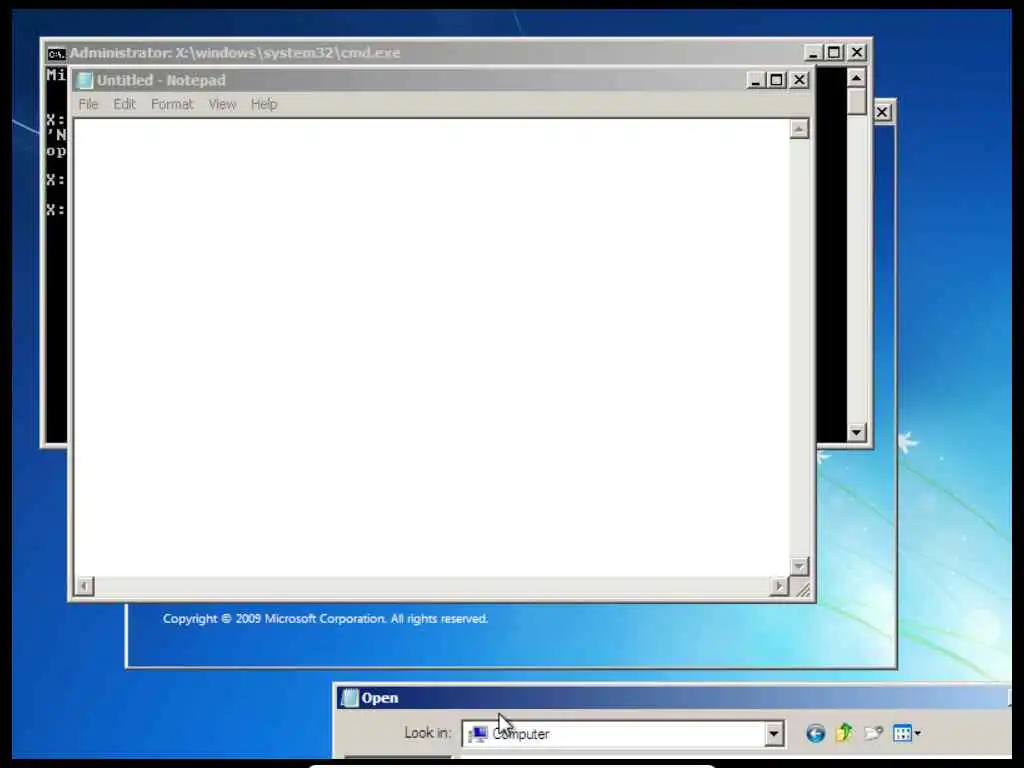Open the View menu in Notepad
Image resolution: width=1024 pixels, height=768 pixels.
(x=222, y=104)
